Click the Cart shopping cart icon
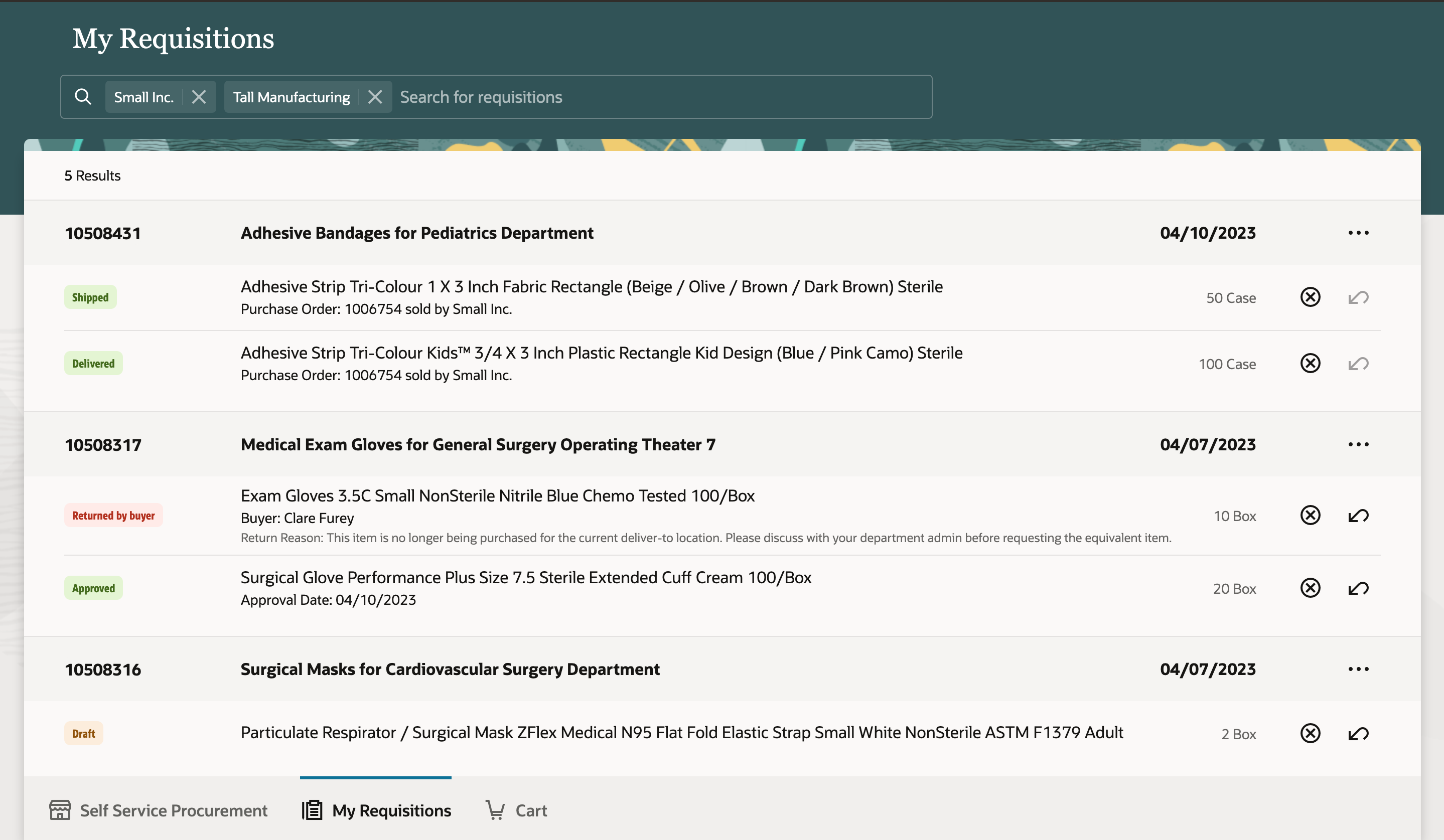 point(495,810)
